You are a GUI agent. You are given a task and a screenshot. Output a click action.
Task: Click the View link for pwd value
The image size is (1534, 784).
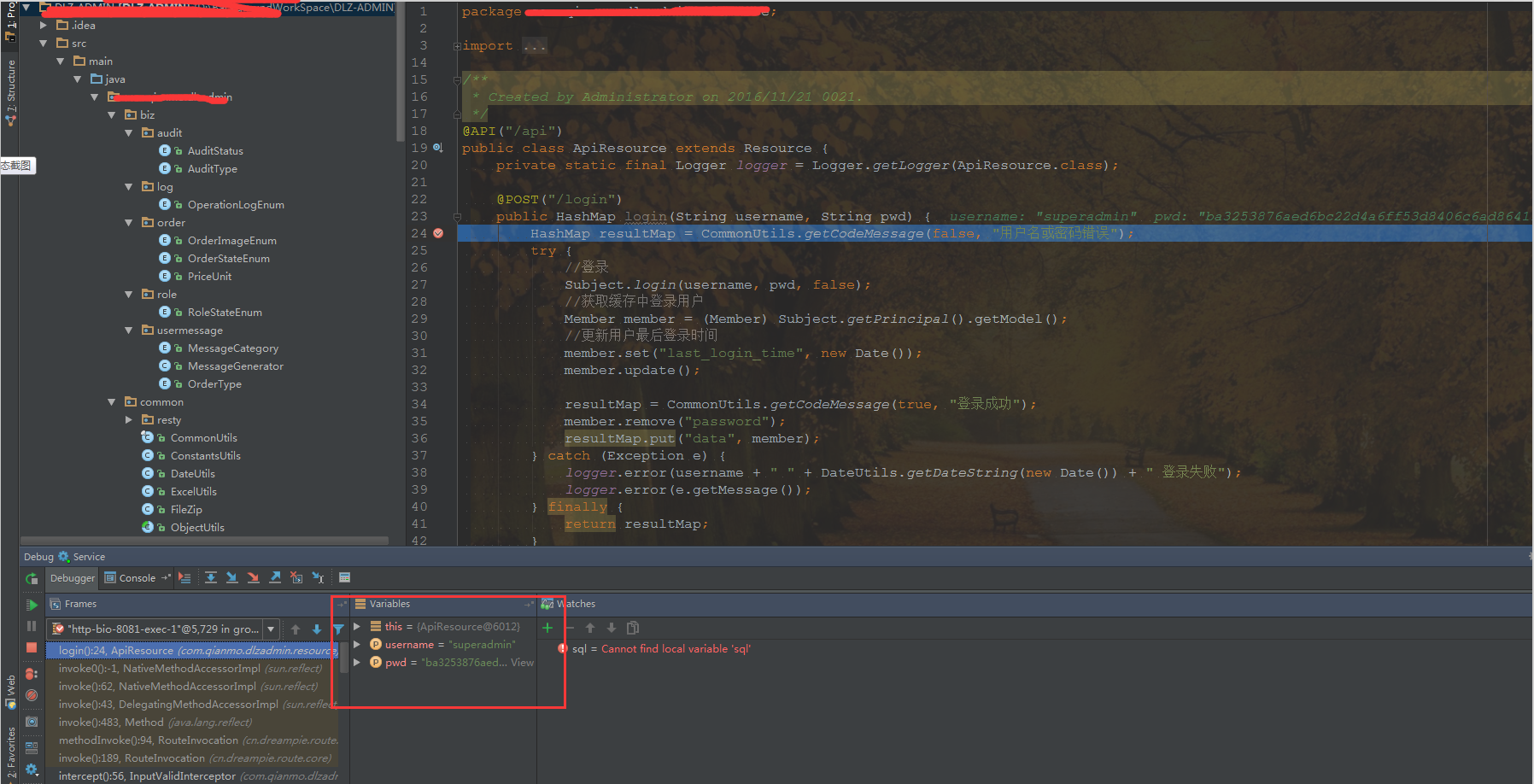click(522, 663)
